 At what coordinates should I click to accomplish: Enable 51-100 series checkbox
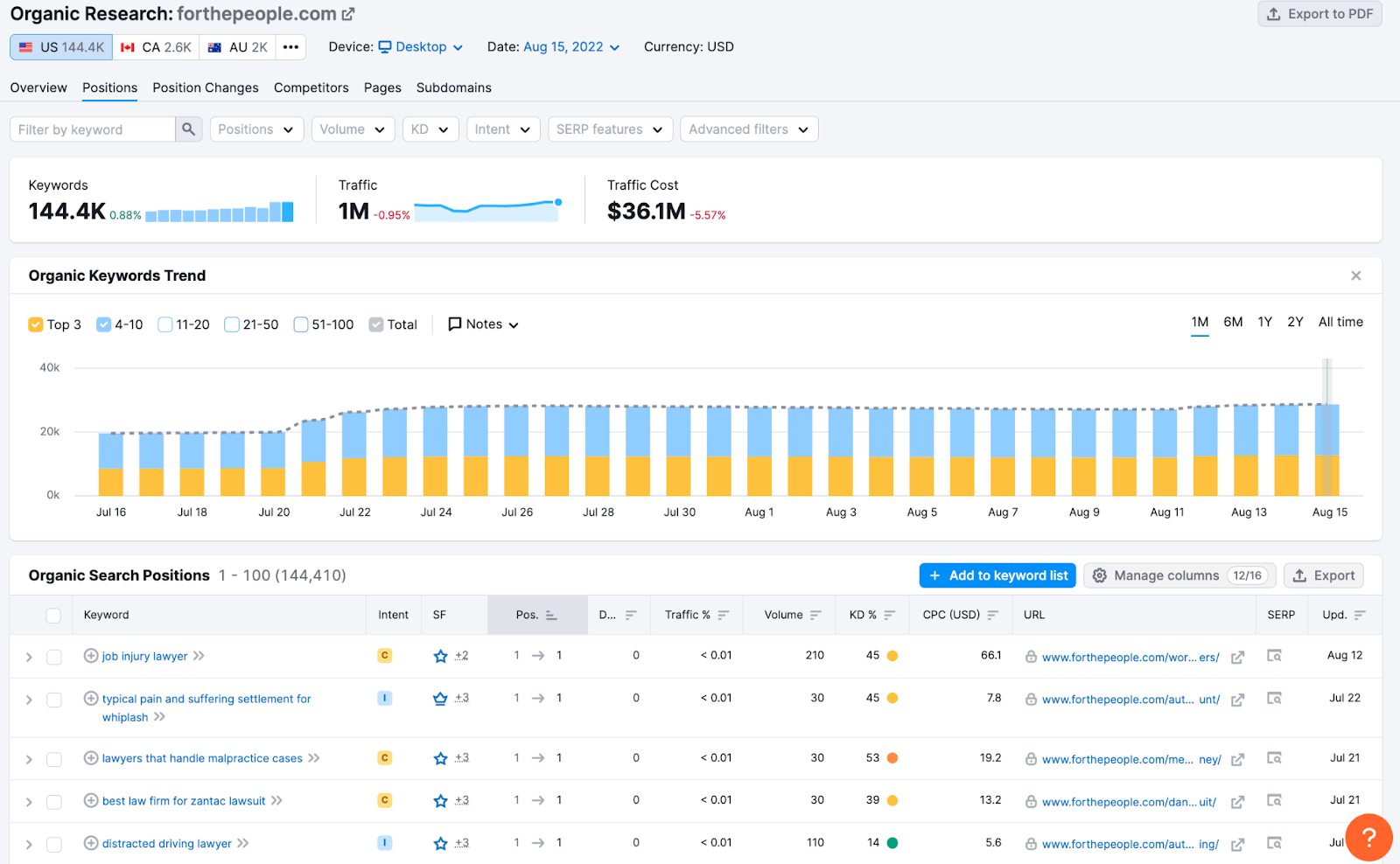pyautogui.click(x=301, y=324)
